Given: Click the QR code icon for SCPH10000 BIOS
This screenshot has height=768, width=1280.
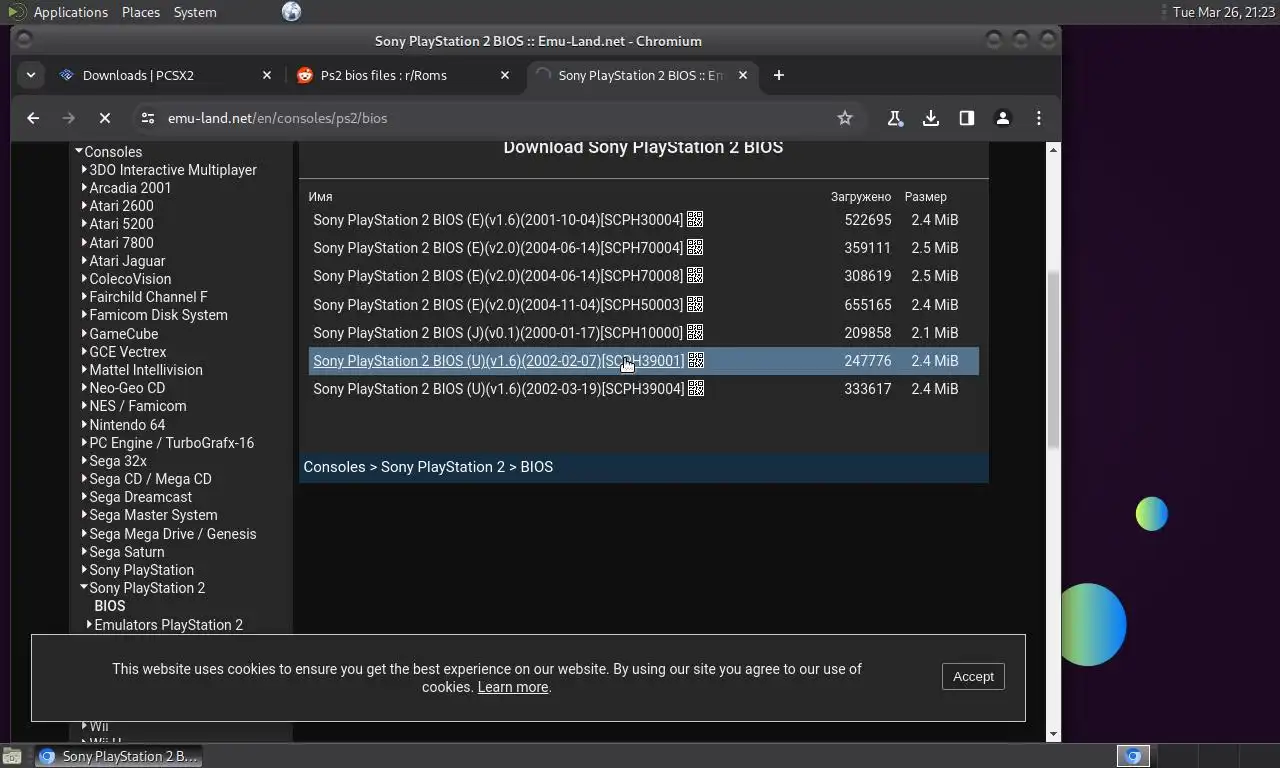Looking at the screenshot, I should click(x=695, y=332).
